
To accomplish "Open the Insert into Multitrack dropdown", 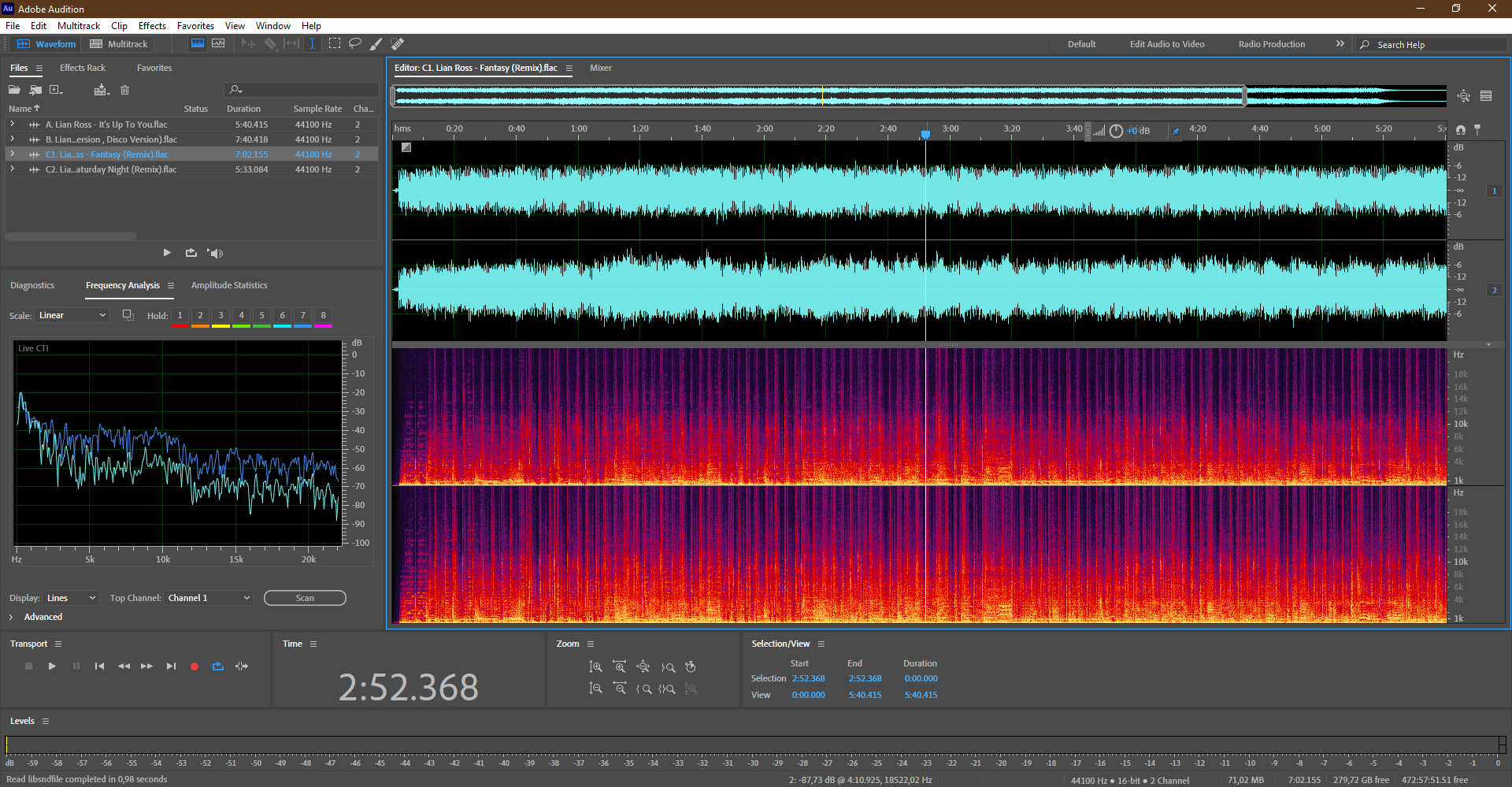I will click(x=102, y=90).
